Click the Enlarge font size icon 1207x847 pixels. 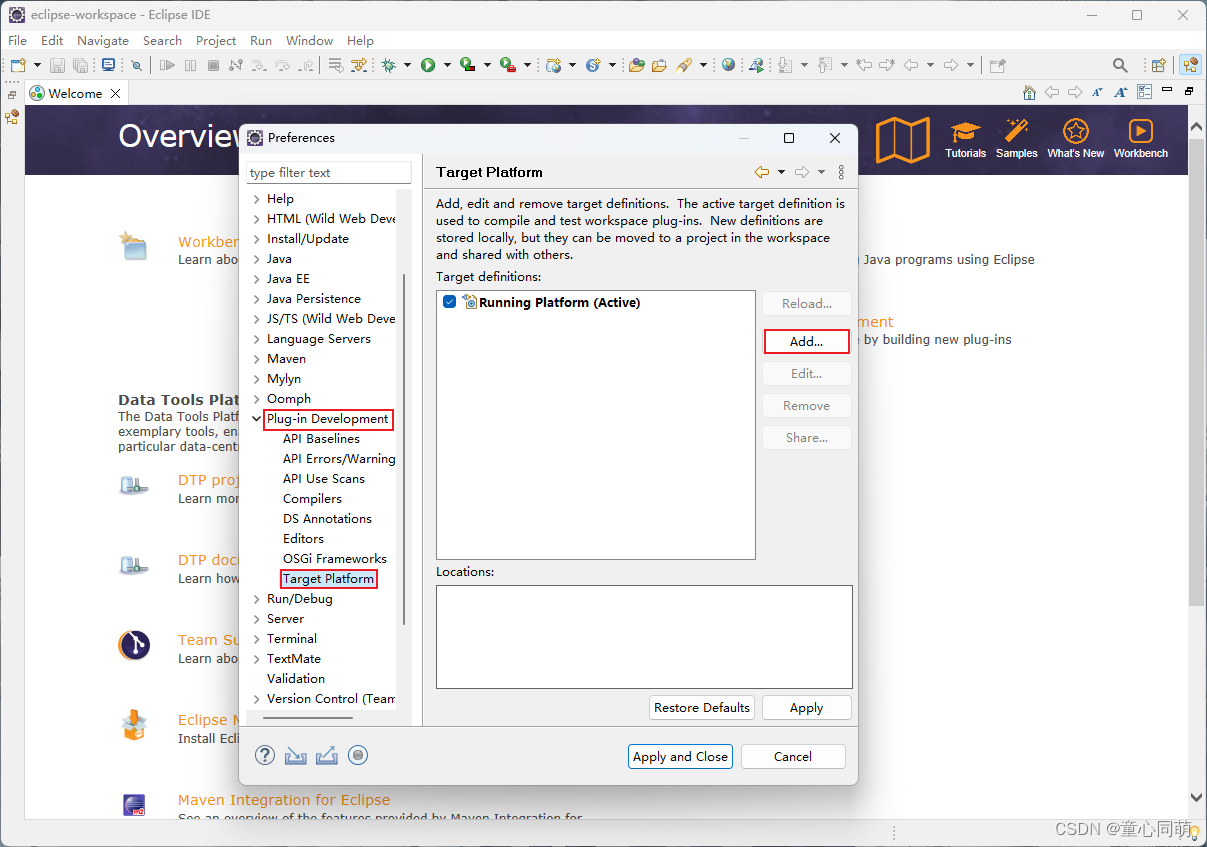tap(1121, 92)
